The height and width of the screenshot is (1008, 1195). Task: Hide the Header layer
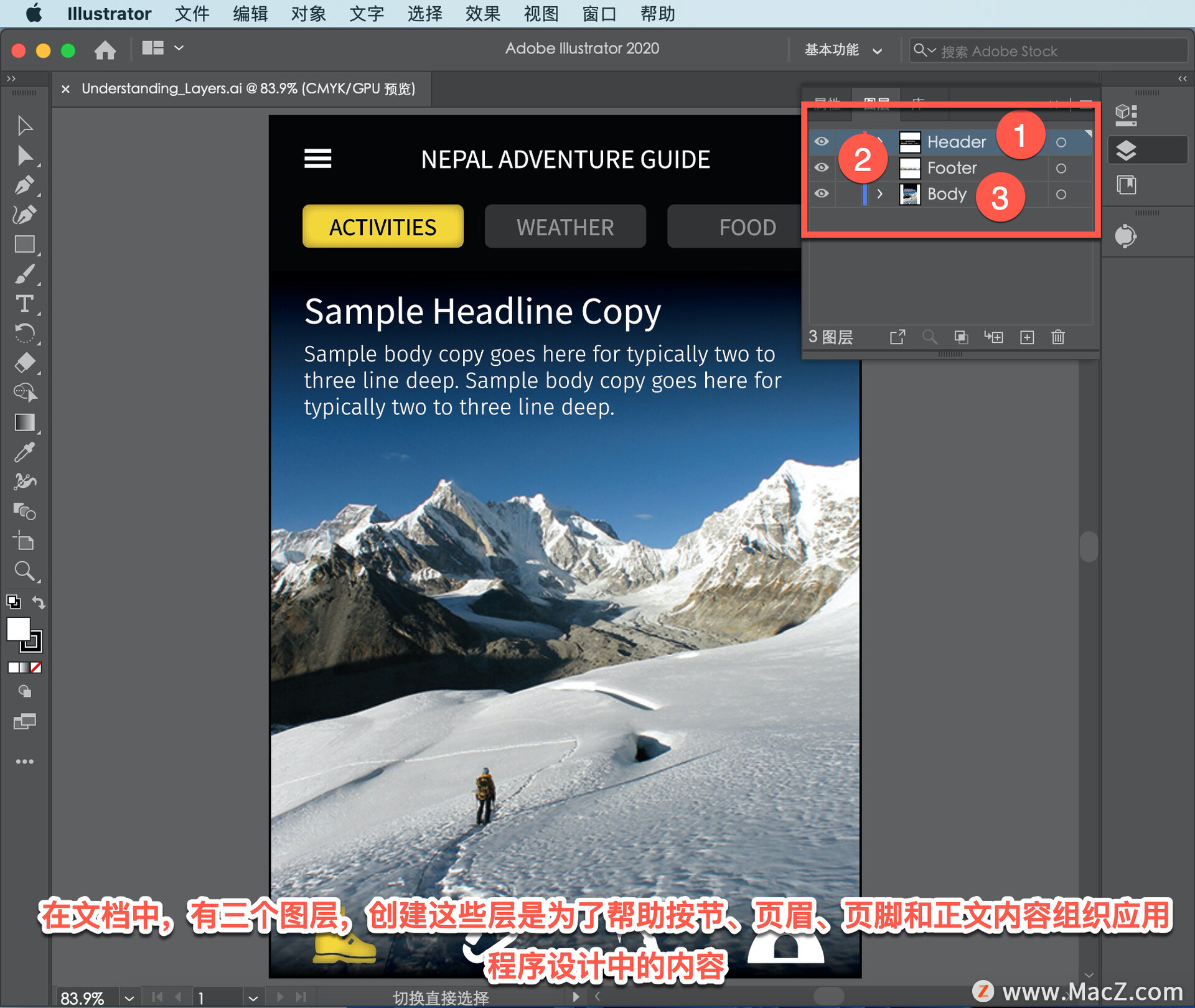point(822,142)
